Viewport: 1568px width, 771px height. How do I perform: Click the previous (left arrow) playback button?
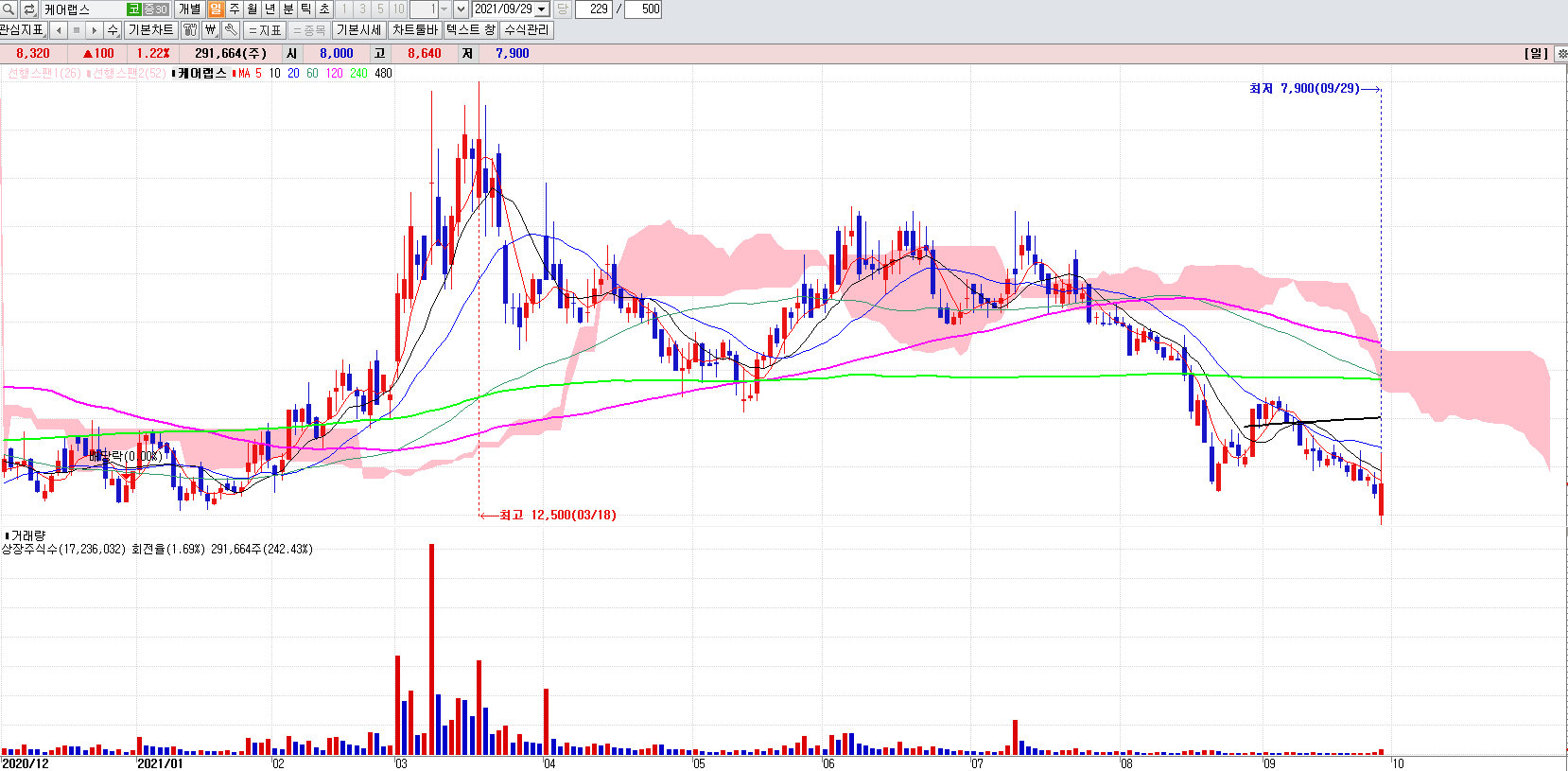59,30
